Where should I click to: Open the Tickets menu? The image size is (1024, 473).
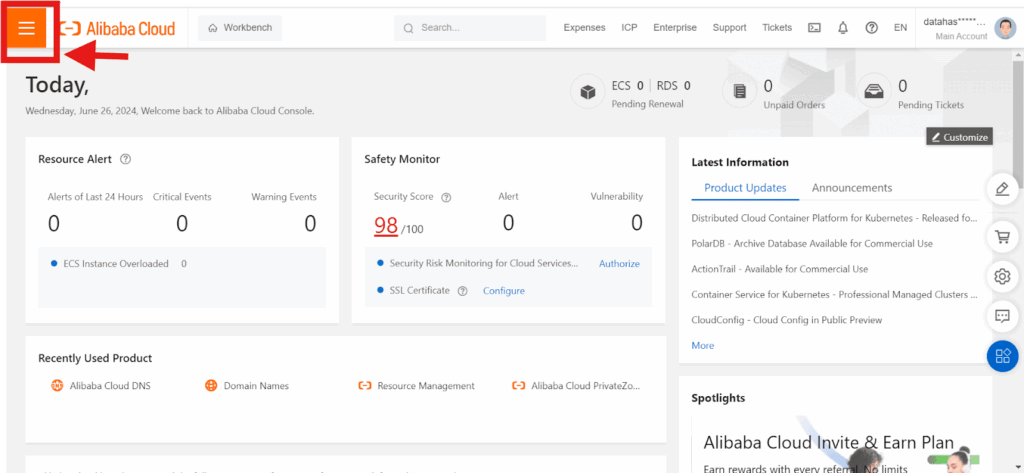tap(777, 28)
